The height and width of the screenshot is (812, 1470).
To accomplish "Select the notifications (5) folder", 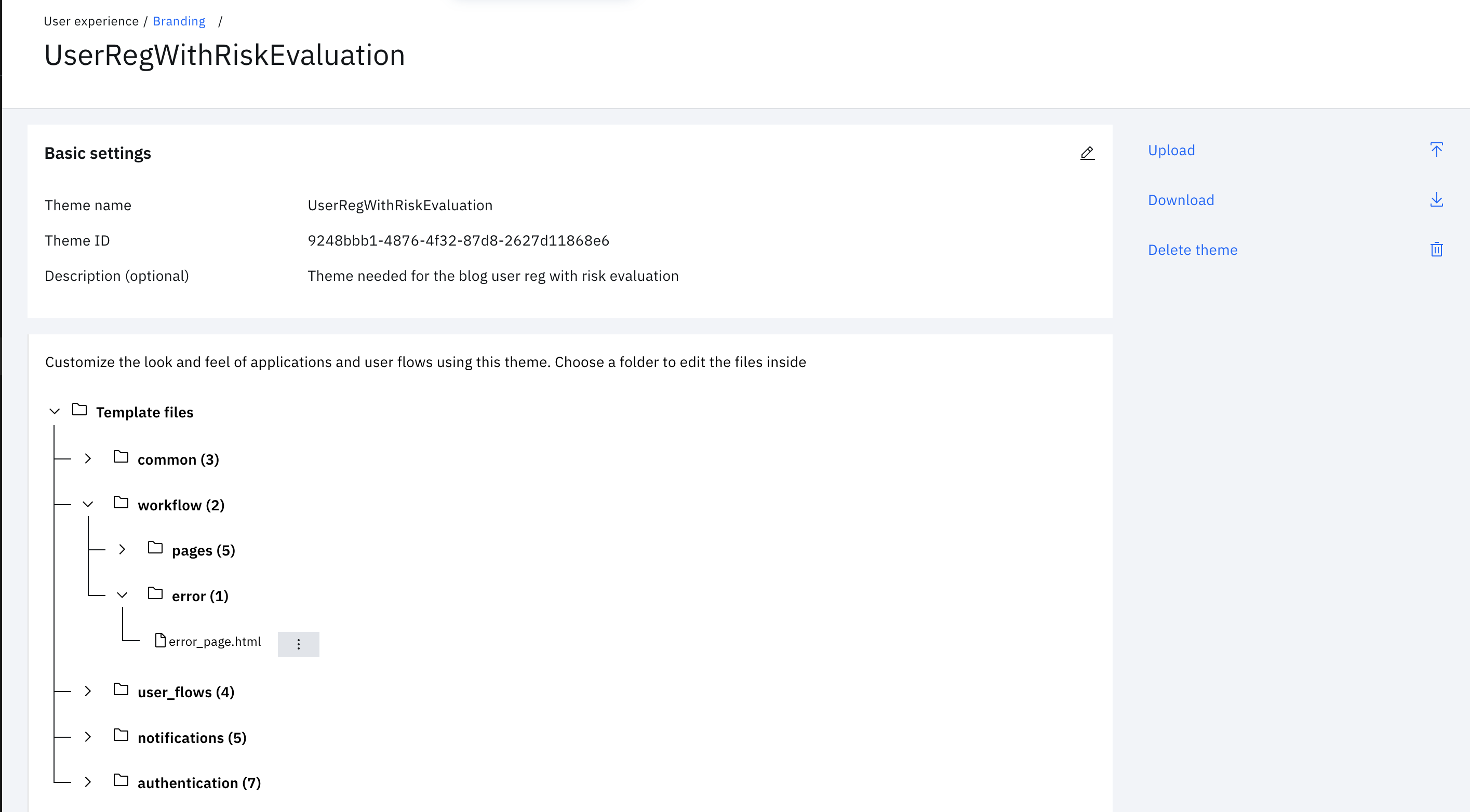I will point(192,737).
